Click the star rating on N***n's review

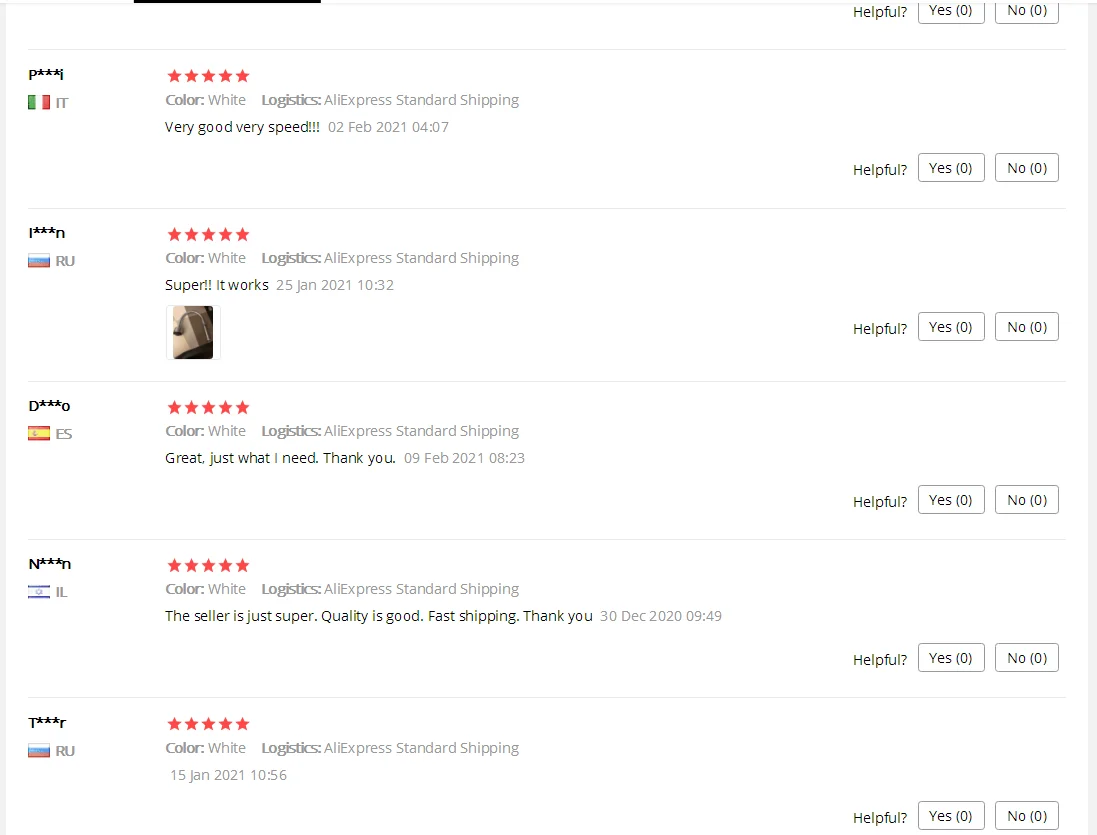tap(208, 565)
